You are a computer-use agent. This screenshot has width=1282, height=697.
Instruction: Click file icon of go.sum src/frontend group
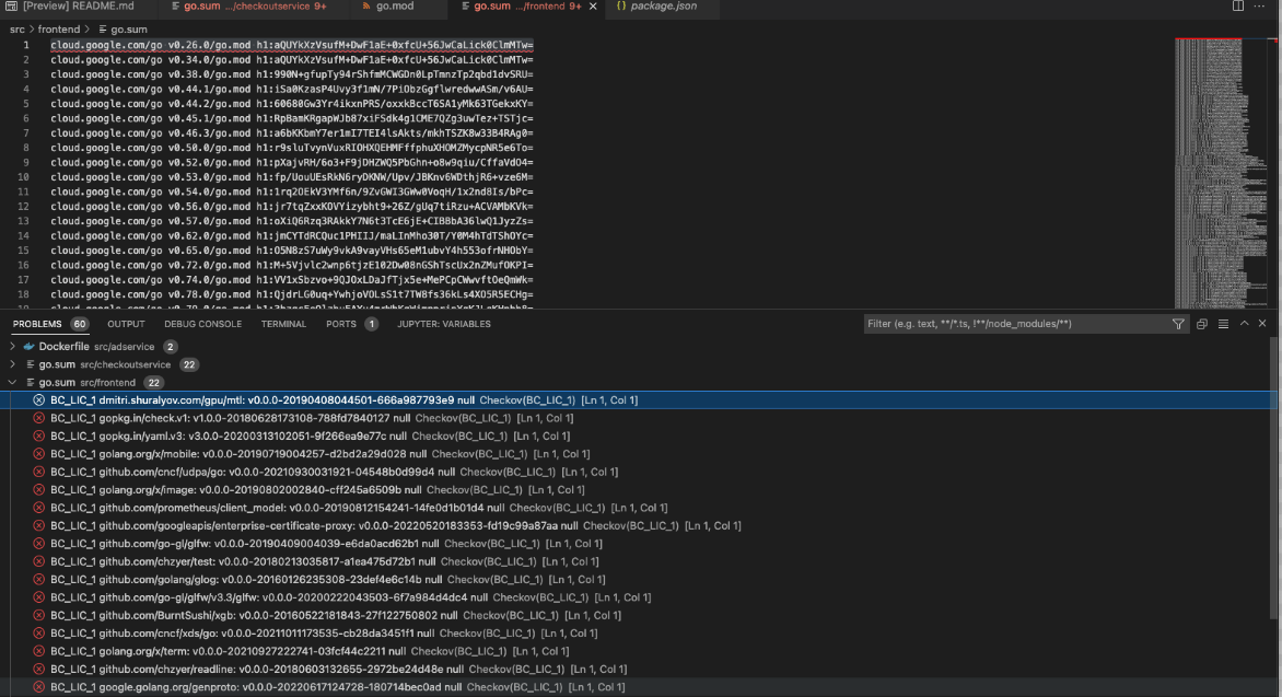[x=30, y=383]
